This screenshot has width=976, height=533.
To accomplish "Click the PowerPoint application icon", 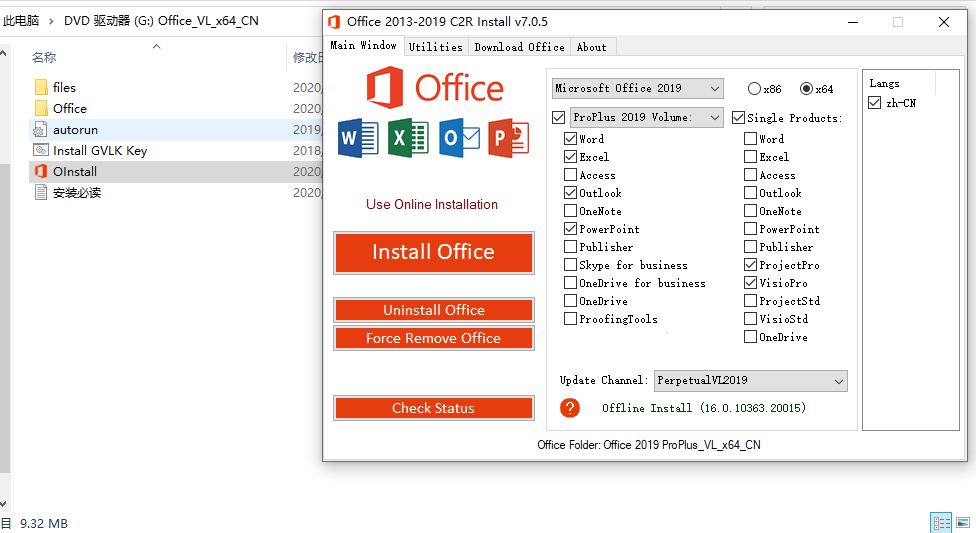I will click(509, 138).
